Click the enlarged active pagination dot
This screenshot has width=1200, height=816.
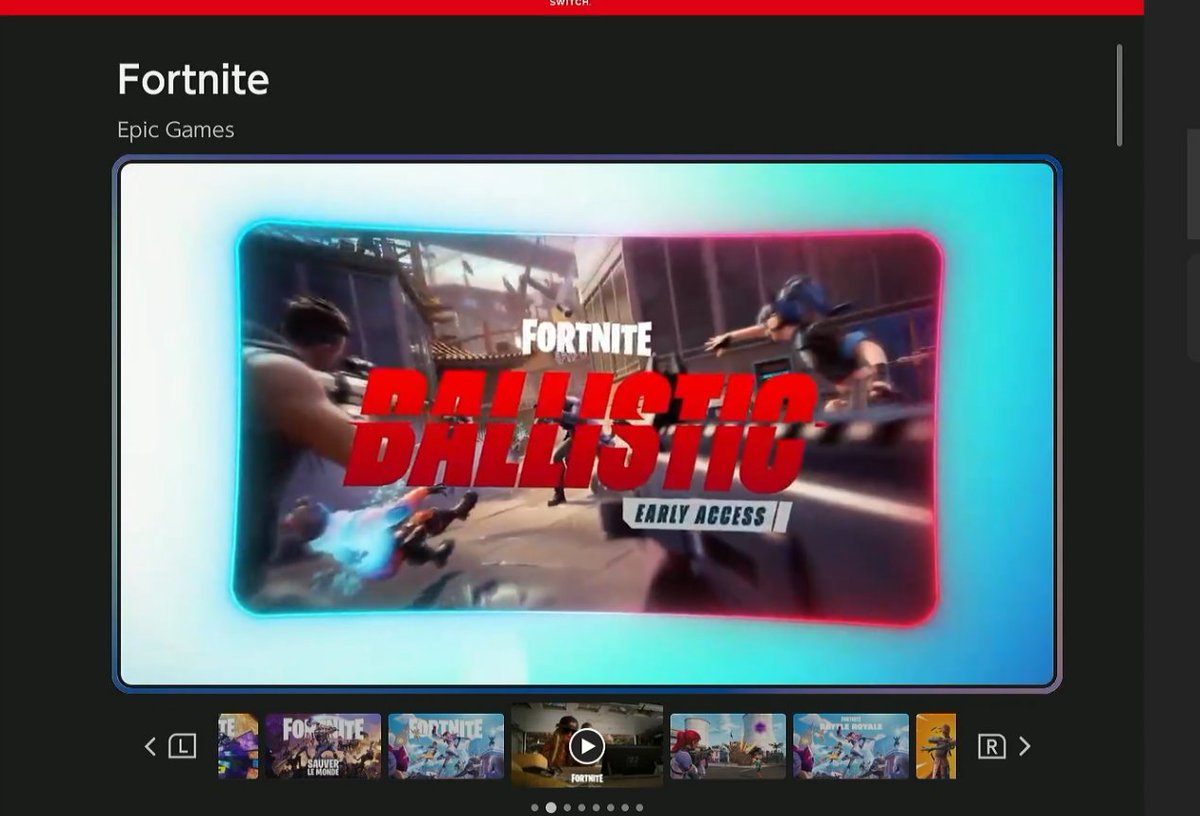[x=550, y=807]
